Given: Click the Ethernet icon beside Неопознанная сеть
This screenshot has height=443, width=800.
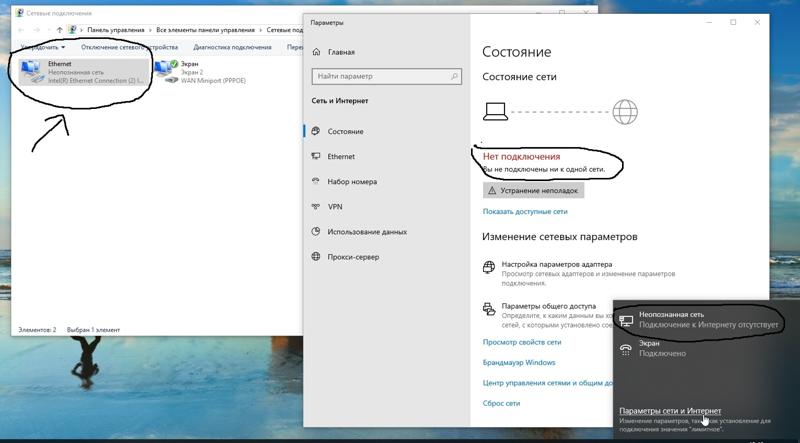Looking at the screenshot, I should (626, 321).
